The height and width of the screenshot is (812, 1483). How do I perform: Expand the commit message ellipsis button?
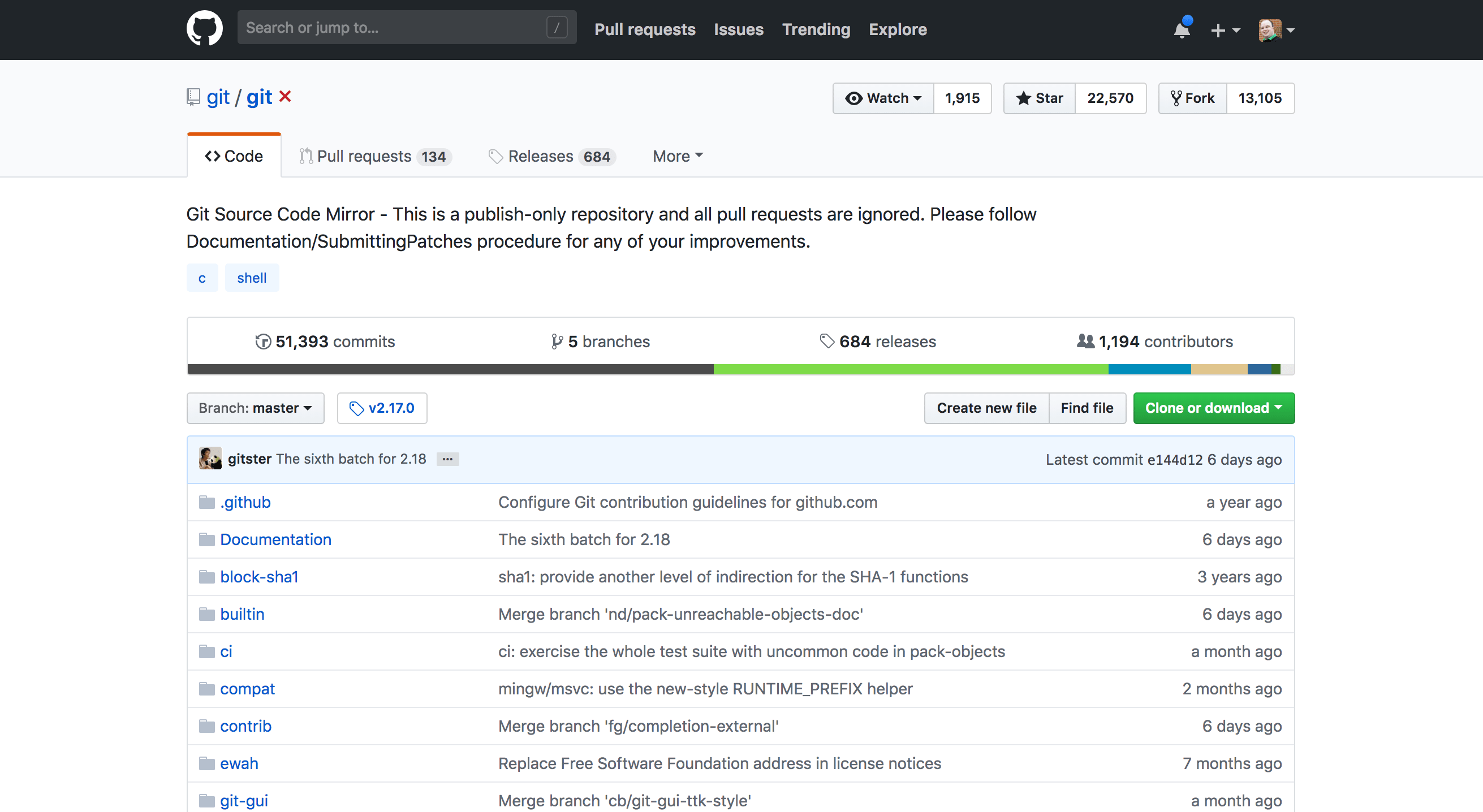[448, 459]
